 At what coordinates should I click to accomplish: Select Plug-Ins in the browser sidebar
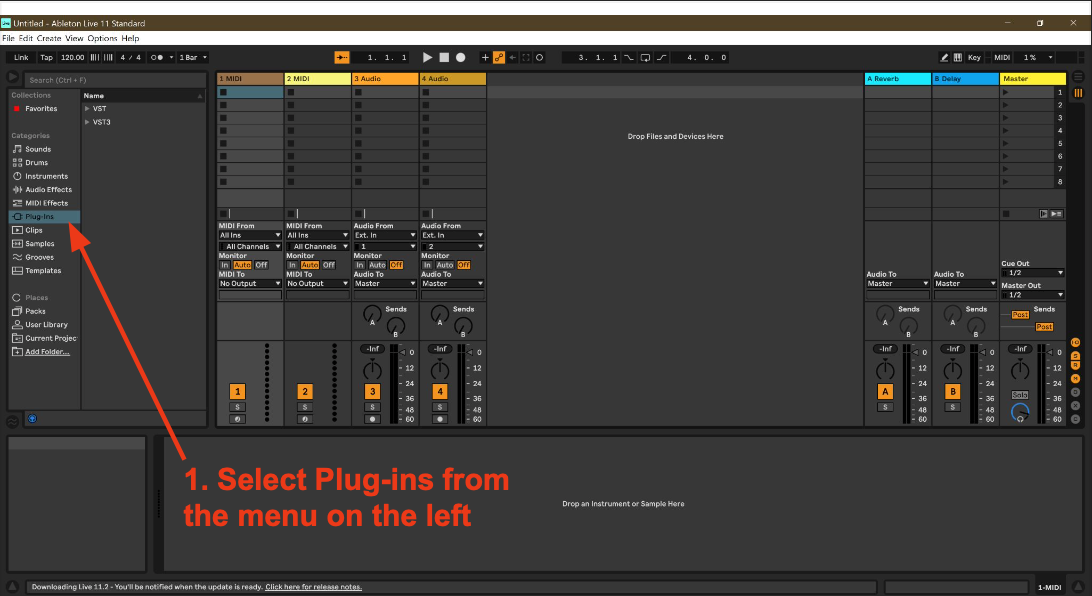40,216
